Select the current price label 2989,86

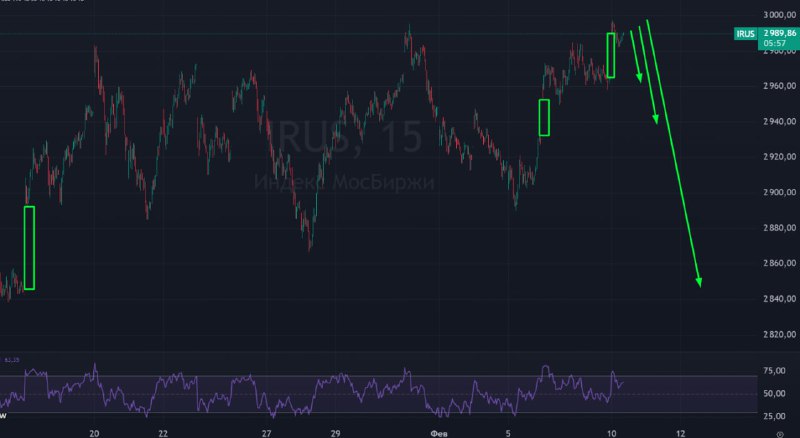[x=780, y=33]
